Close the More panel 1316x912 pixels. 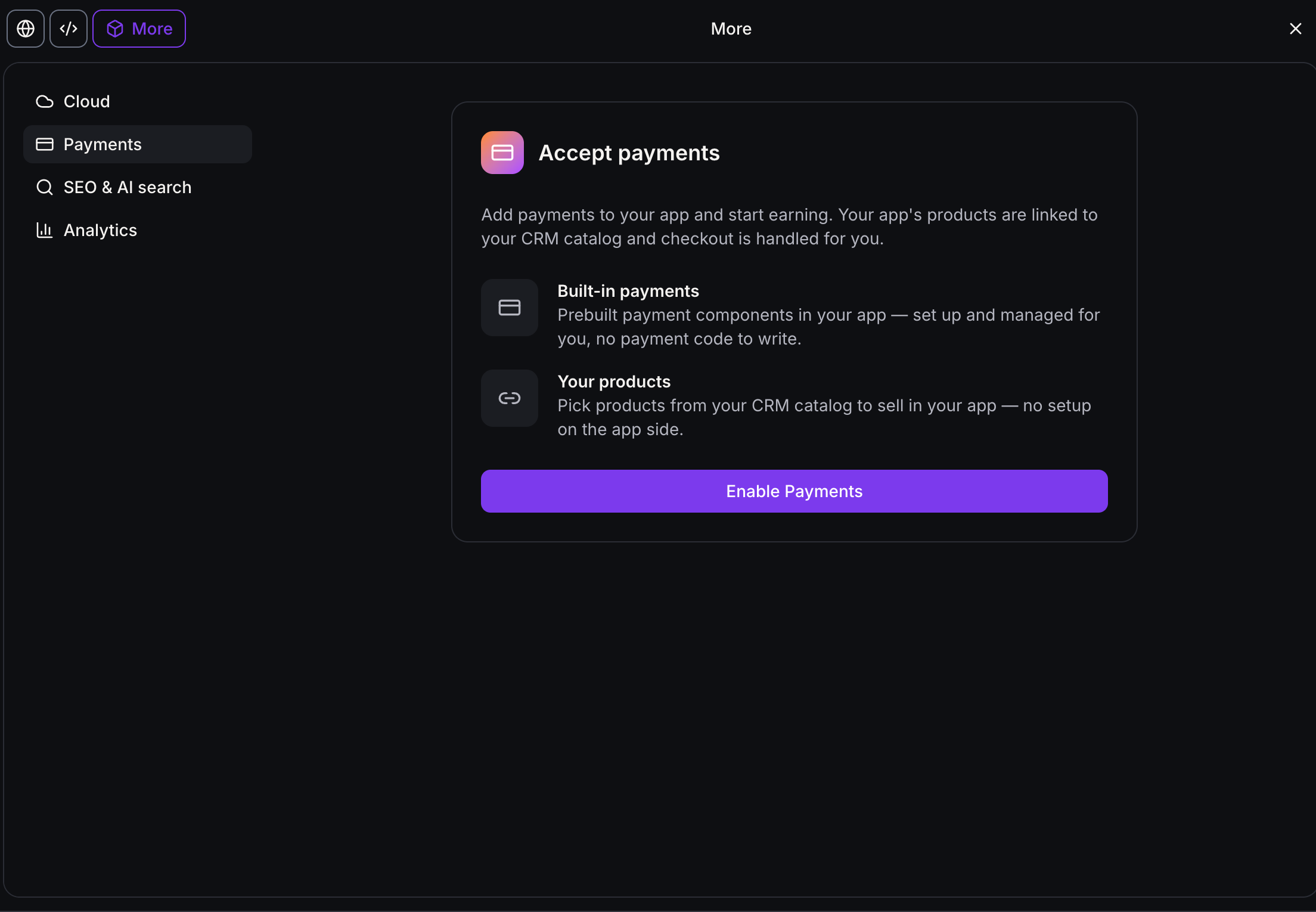pyautogui.click(x=1295, y=29)
